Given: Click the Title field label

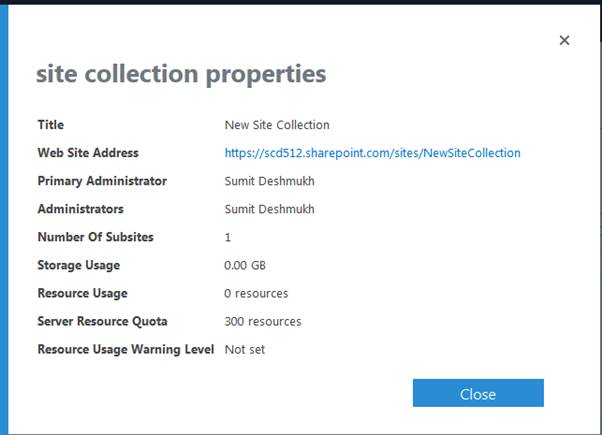Looking at the screenshot, I should pos(50,125).
